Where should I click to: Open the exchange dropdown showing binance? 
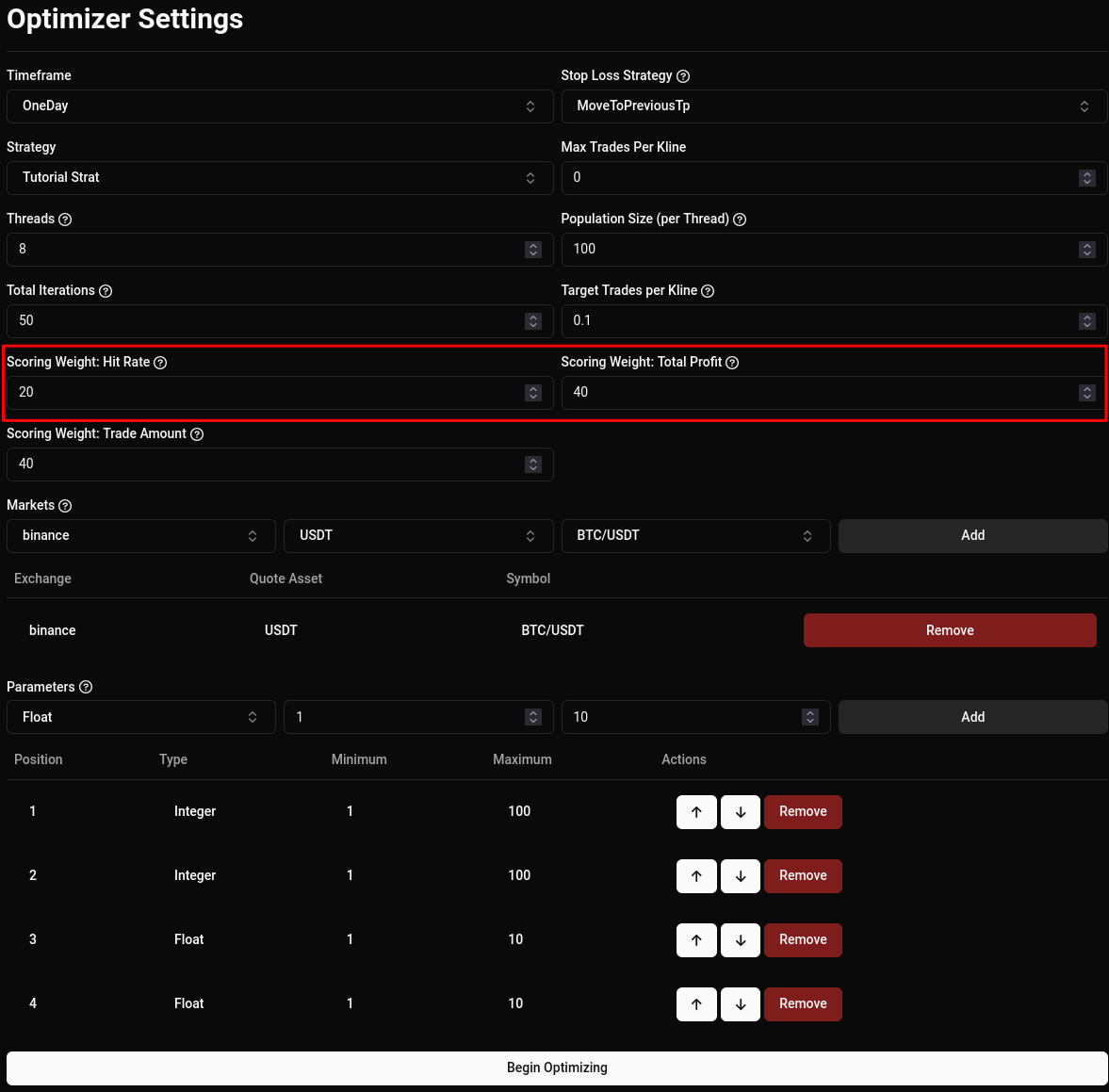(140, 535)
